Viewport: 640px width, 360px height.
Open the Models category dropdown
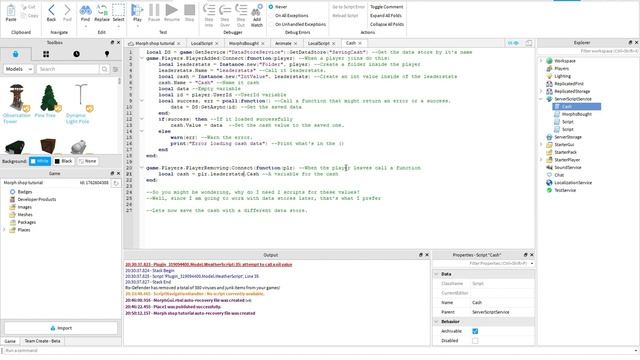click(x=18, y=69)
